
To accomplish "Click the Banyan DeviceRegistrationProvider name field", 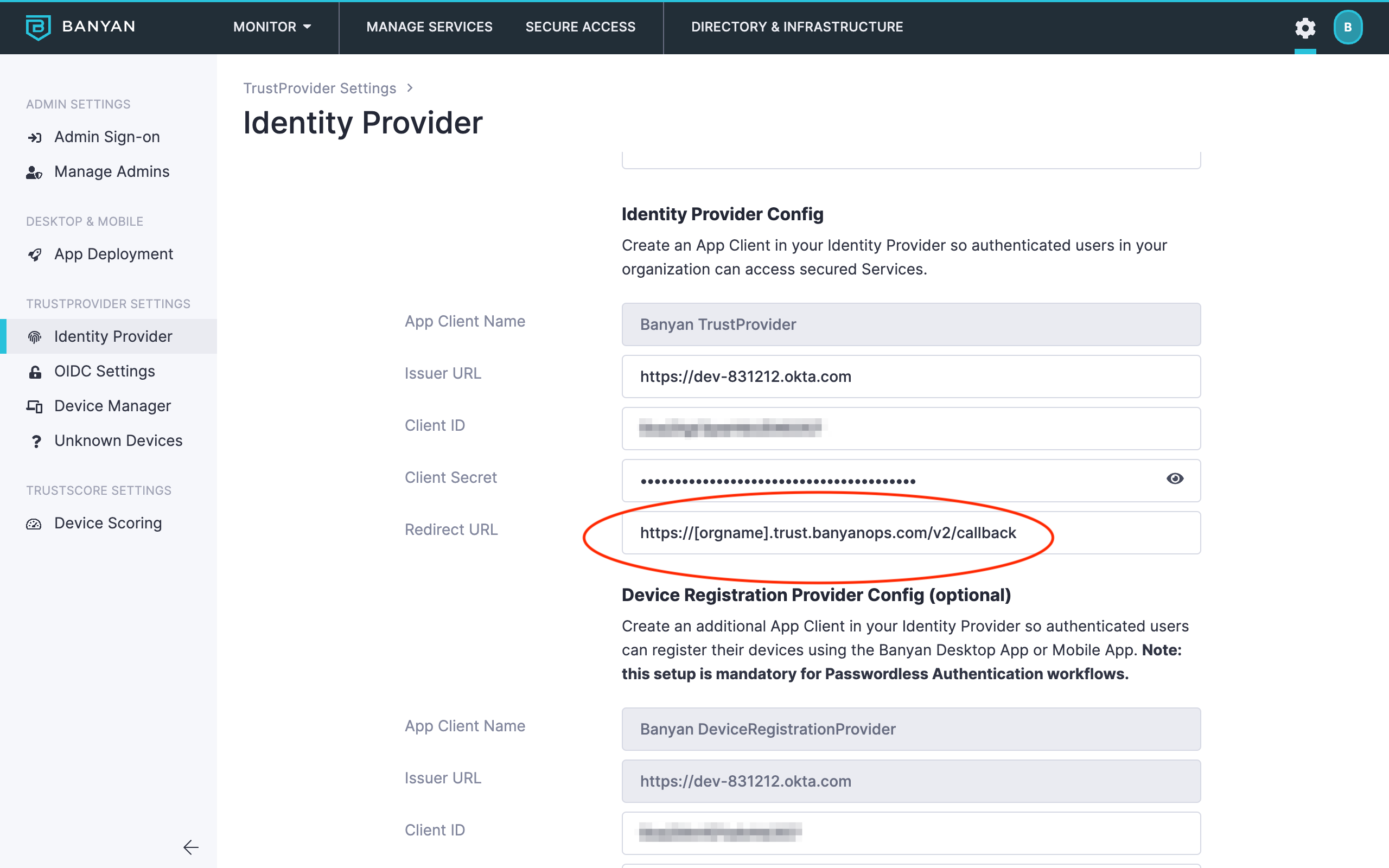I will tap(911, 729).
